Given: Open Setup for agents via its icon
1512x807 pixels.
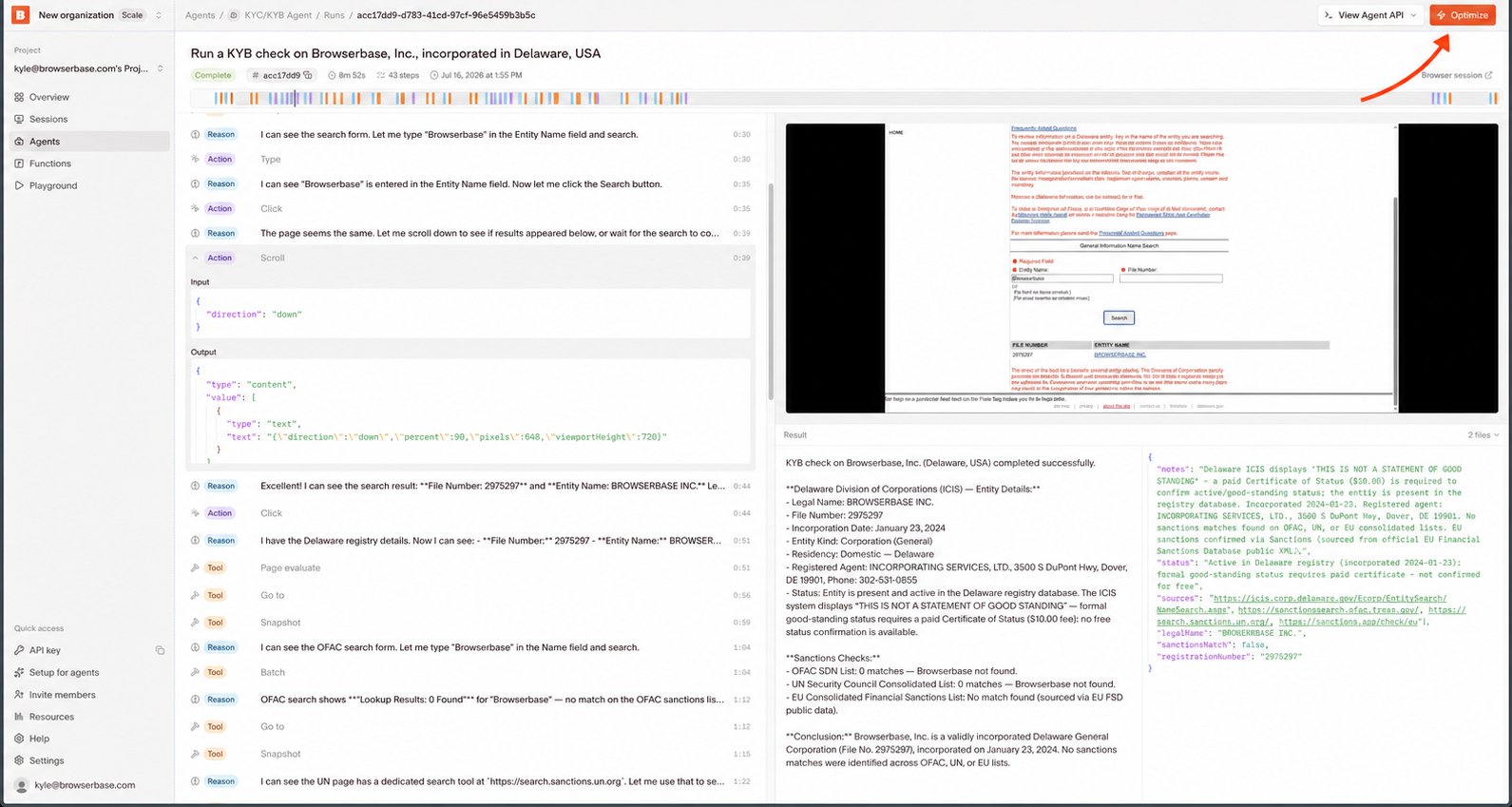Looking at the screenshot, I should [19, 672].
